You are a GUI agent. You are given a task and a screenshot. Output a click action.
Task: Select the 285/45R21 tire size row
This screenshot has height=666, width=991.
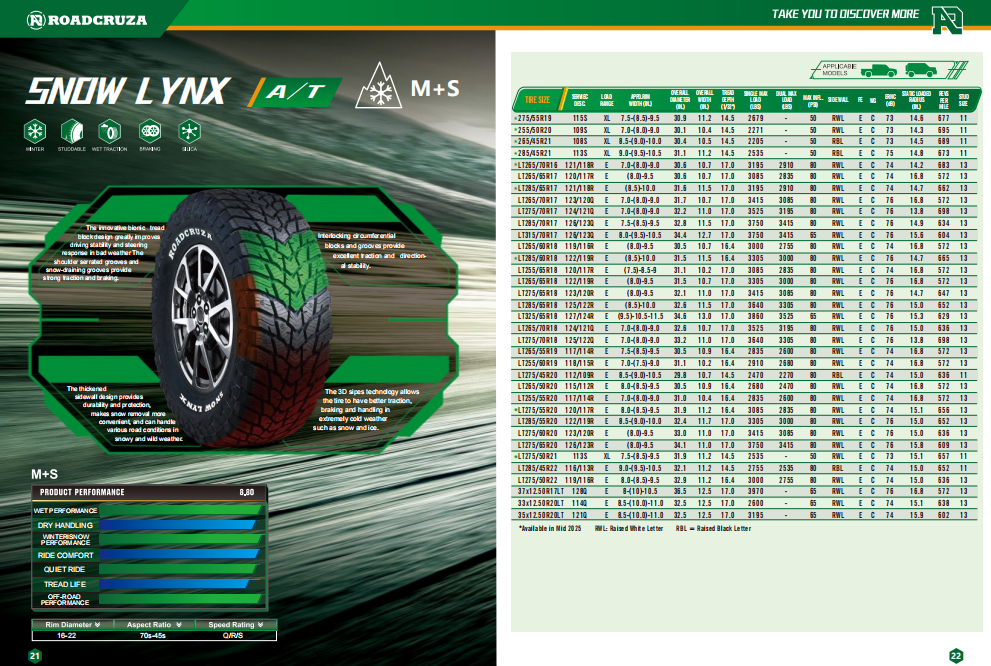tap(745, 154)
